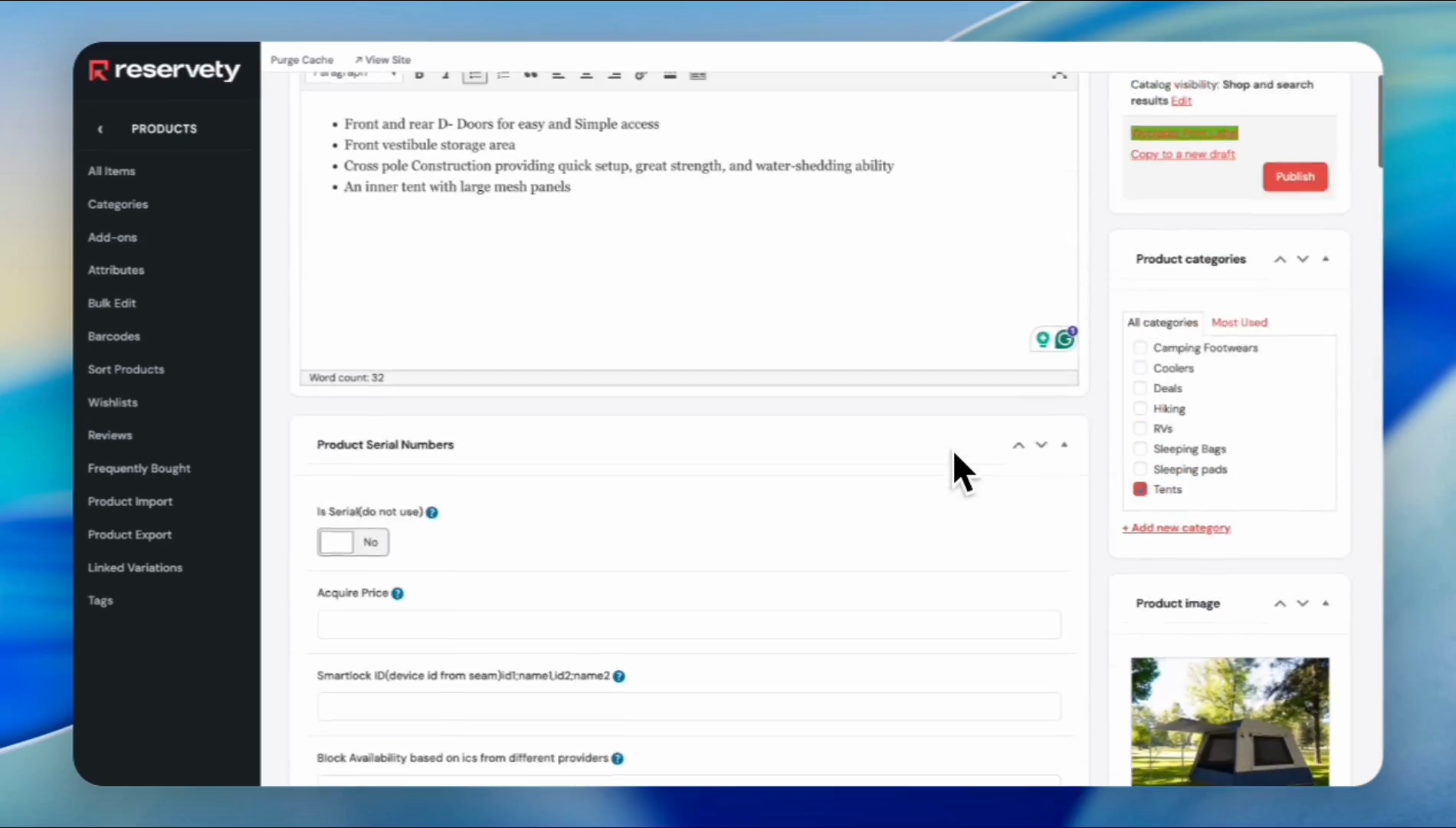Collapse the Product image panel
Screen dimensions: 1456x828
[x=1325, y=603]
